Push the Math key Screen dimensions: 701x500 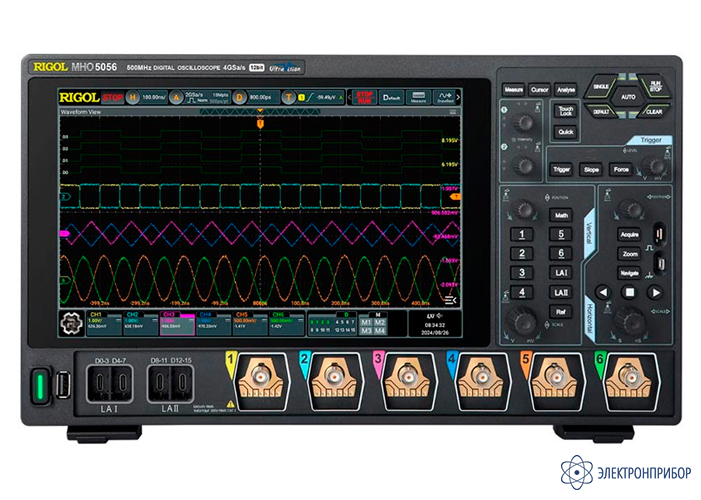561,215
